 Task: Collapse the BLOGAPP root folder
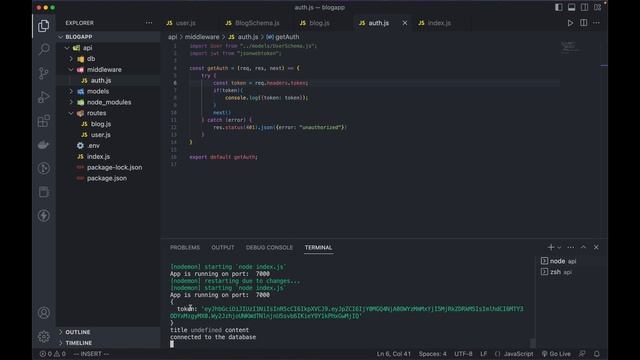(108, 37)
